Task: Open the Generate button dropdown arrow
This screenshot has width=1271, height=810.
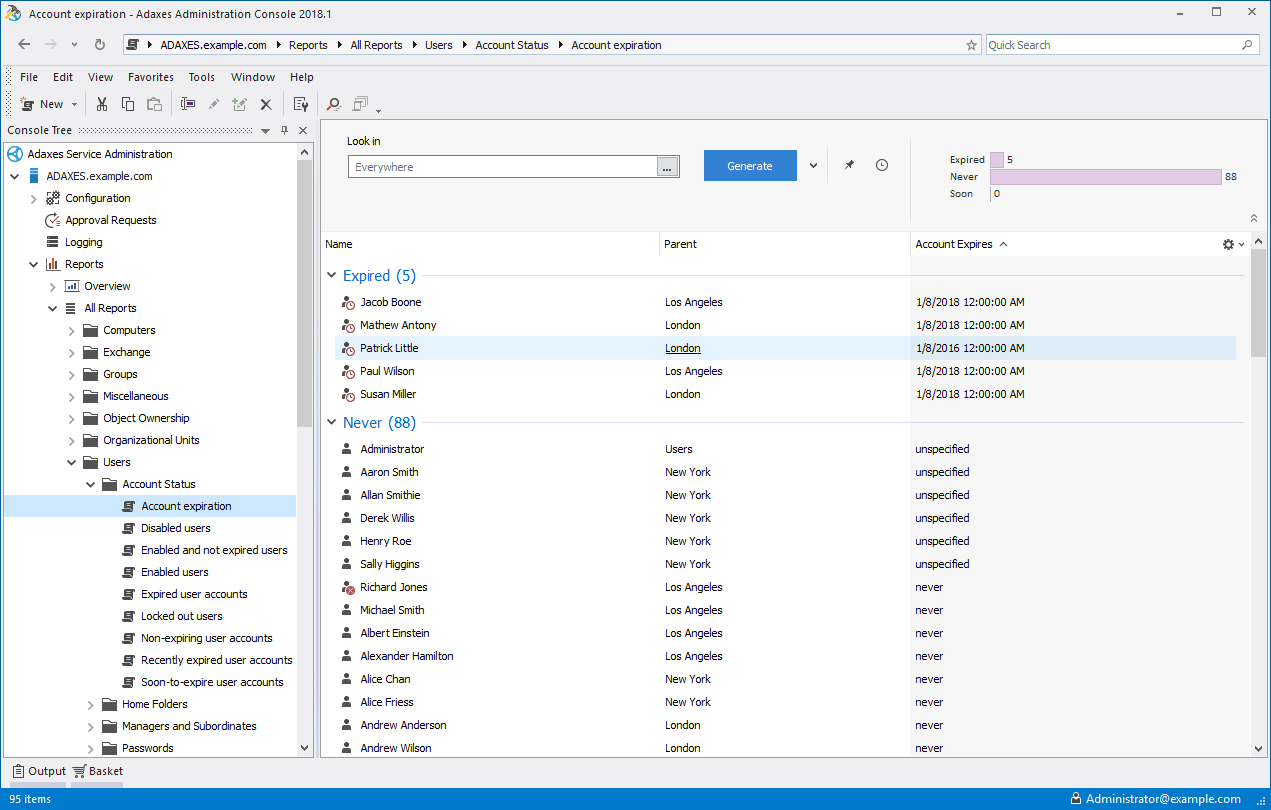Action: click(813, 166)
